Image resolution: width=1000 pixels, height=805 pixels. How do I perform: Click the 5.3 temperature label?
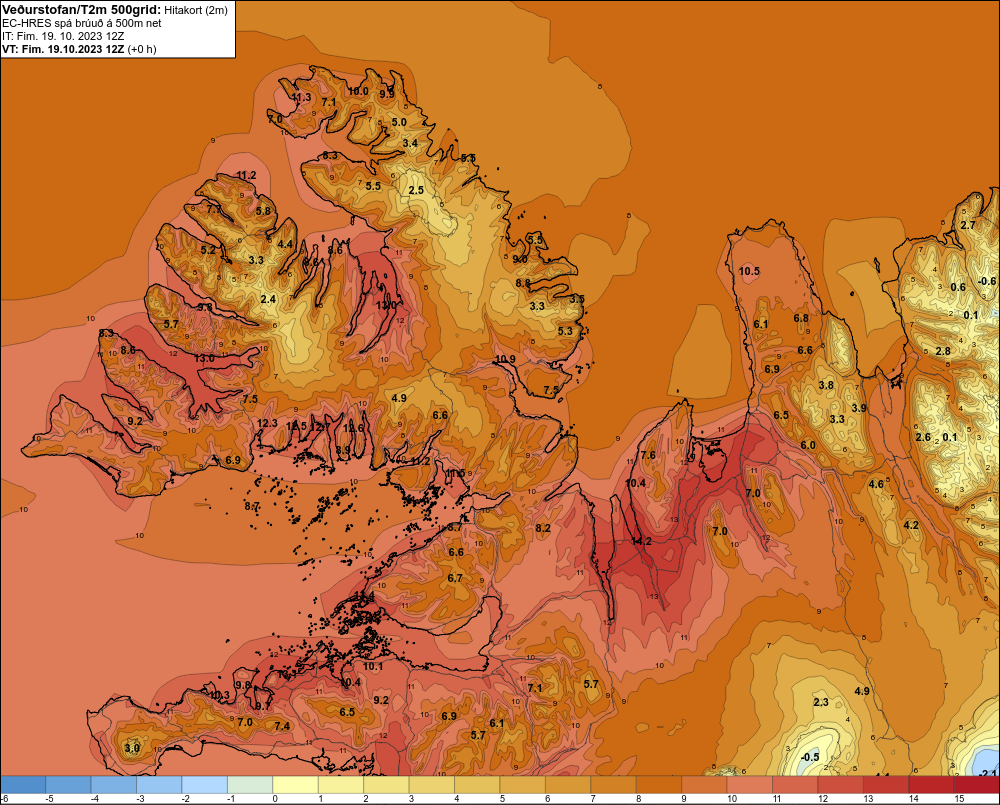click(x=565, y=331)
